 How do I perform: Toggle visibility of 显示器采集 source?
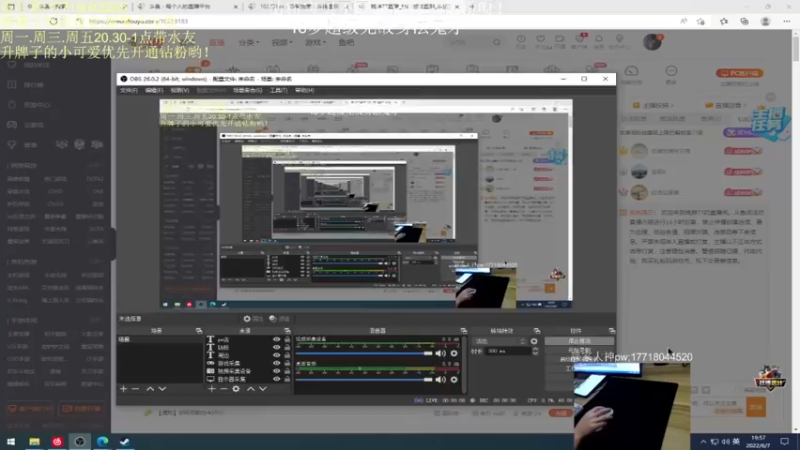[x=277, y=379]
